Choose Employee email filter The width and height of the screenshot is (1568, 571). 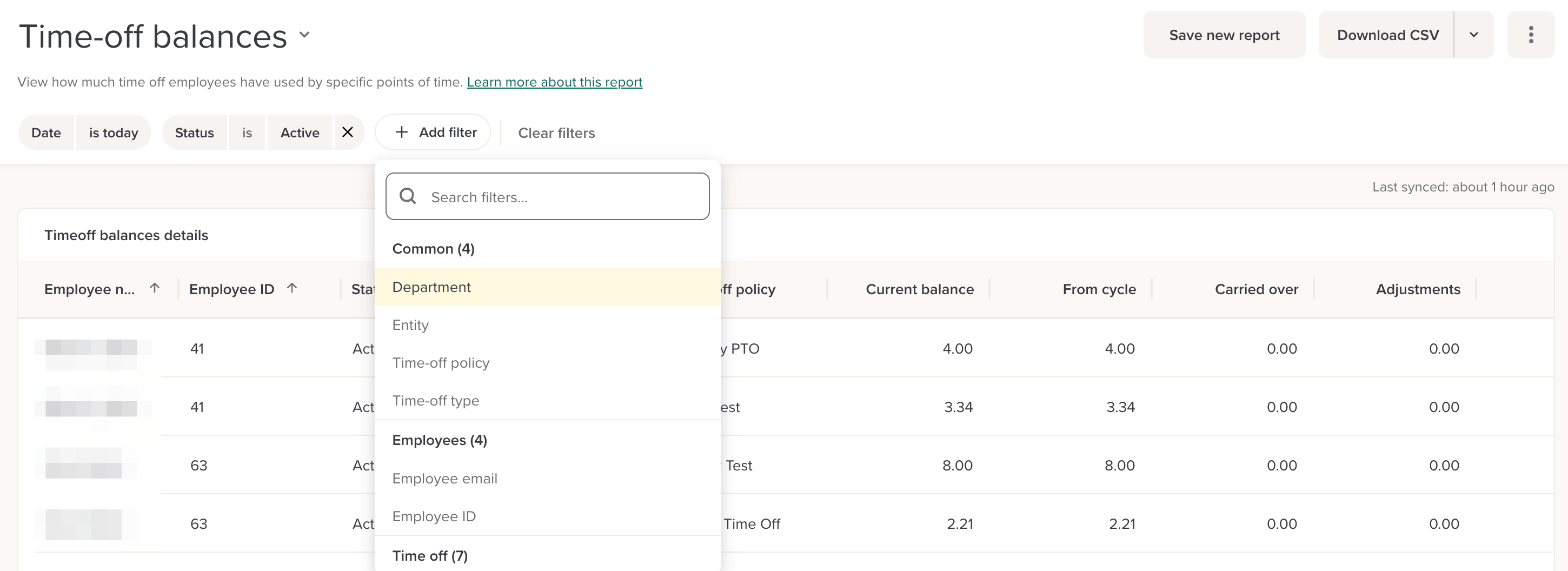tap(444, 479)
